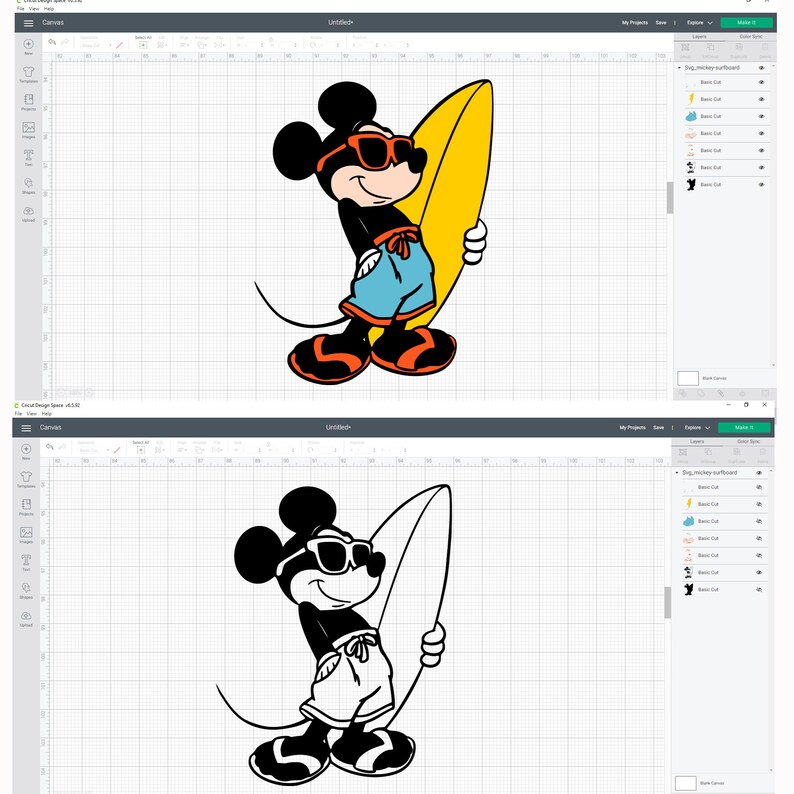Open Explore machine dropdown in colored-Mickey window
The height and width of the screenshot is (794, 794).
pos(699,23)
